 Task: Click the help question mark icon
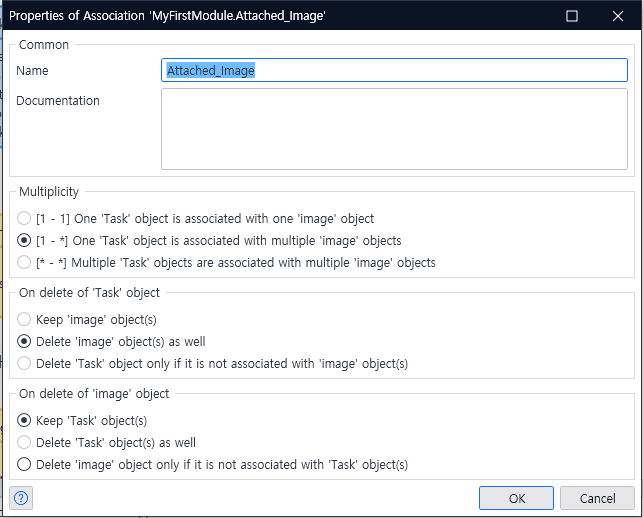point(21,497)
